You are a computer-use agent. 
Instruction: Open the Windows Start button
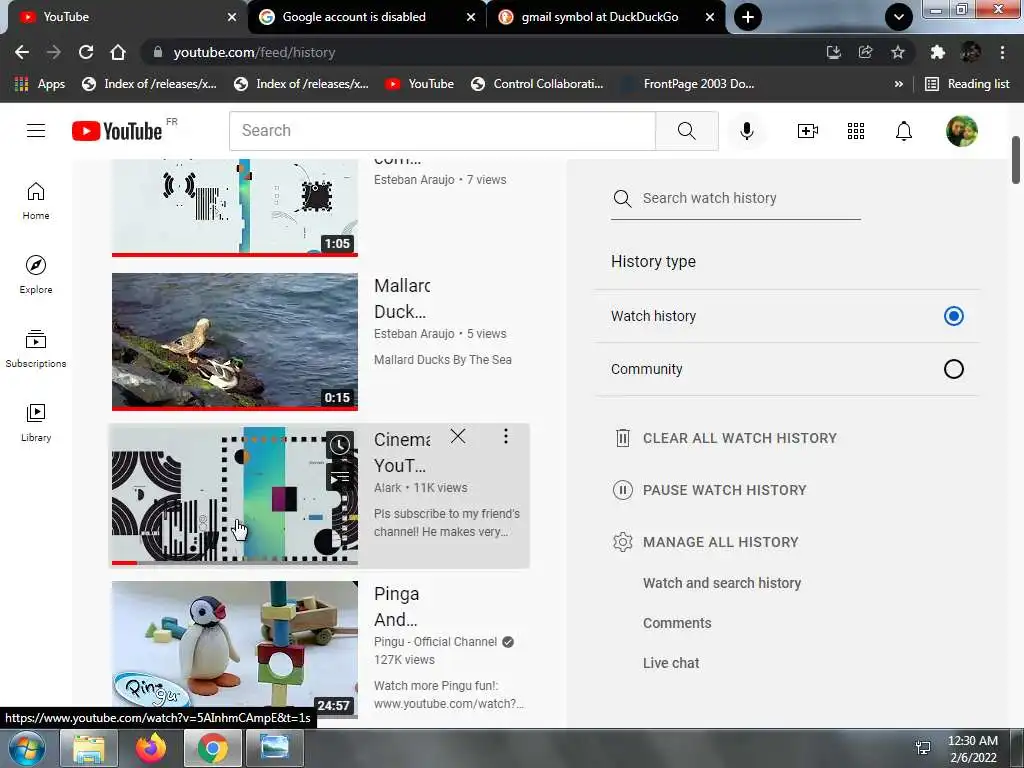[26, 748]
